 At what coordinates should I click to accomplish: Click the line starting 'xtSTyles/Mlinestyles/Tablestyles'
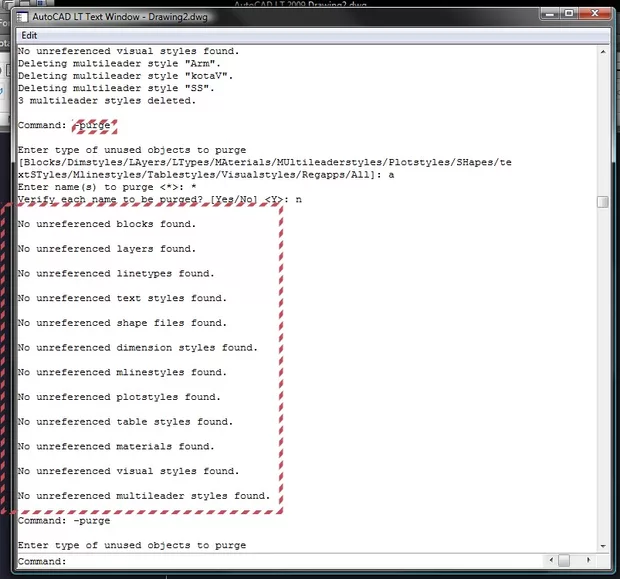(x=206, y=175)
